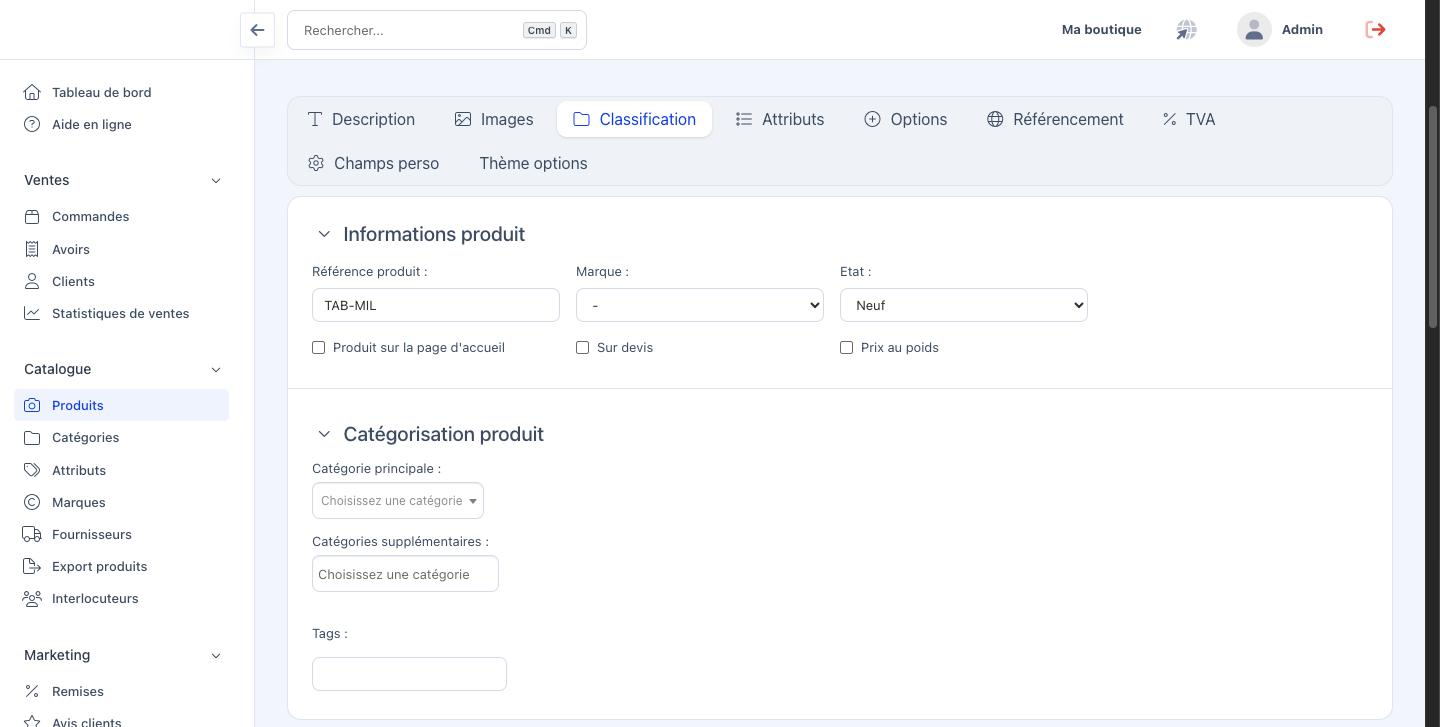Viewport: 1440px width, 727px height.
Task: Switch to the Description tab
Action: point(361,119)
